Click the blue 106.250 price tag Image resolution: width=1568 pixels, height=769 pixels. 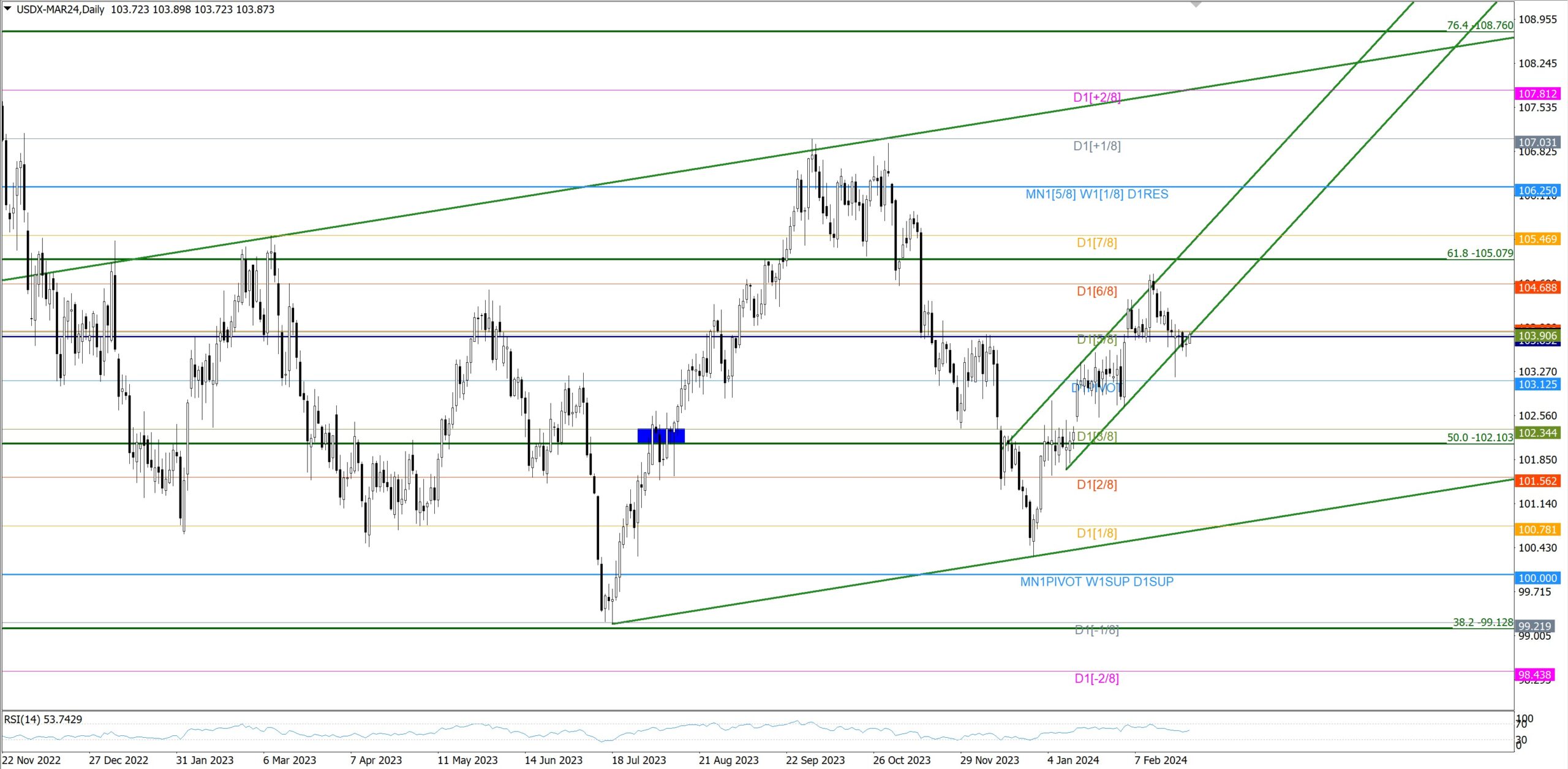[x=1537, y=191]
